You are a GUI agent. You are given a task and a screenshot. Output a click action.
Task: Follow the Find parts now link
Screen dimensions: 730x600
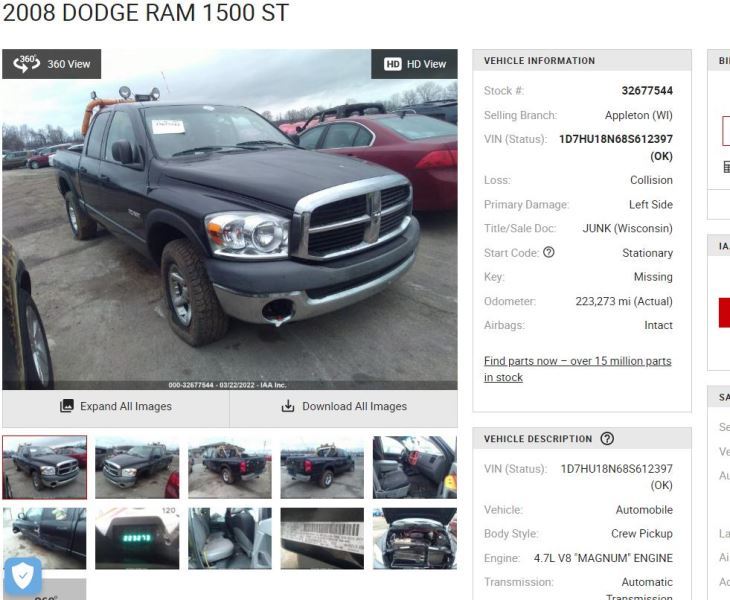click(x=577, y=369)
